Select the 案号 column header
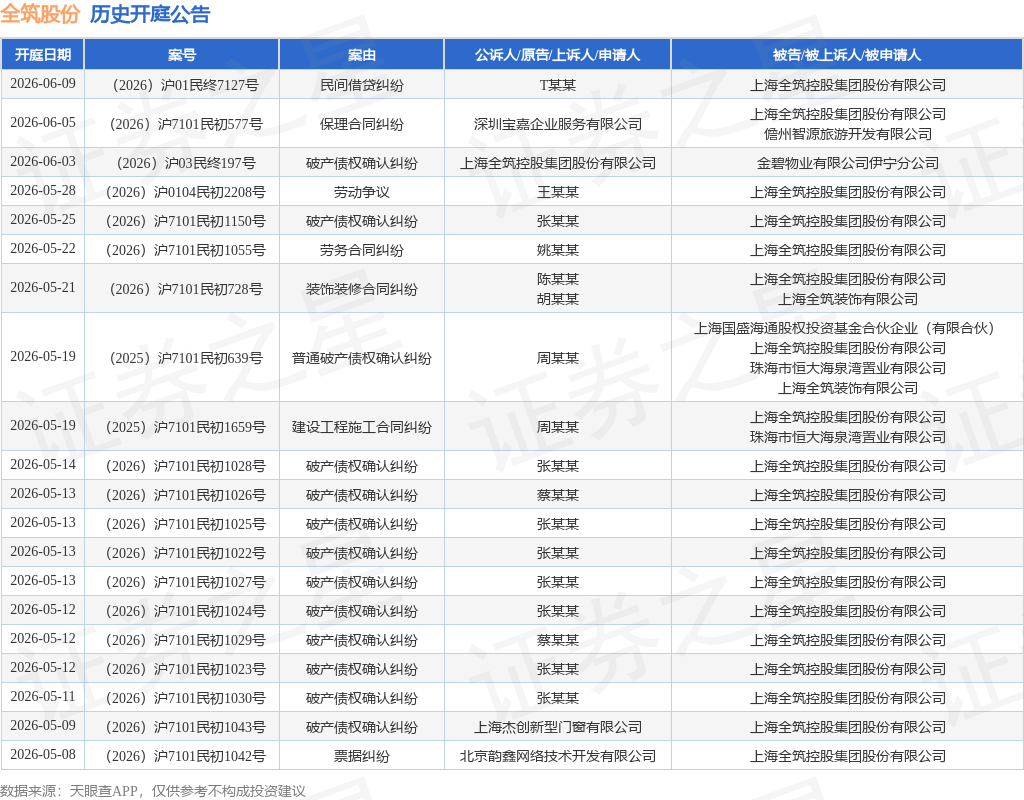This screenshot has height=800, width=1024. pos(182,55)
